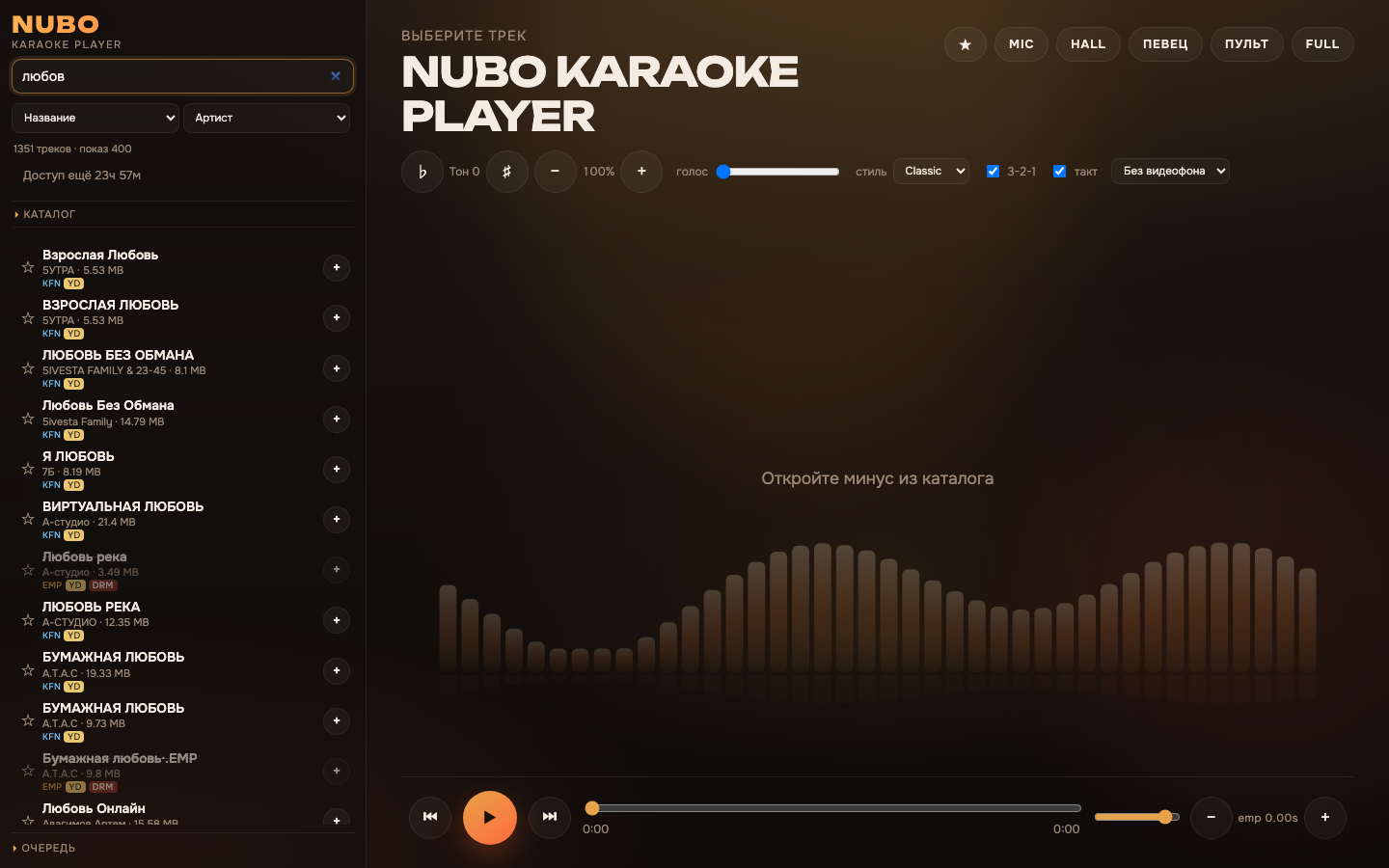Decrease the emp offset with the minus button

(x=1211, y=818)
